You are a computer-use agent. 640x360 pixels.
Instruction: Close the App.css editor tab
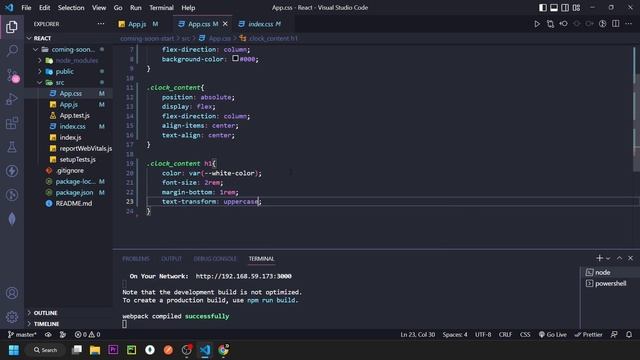[x=225, y=24]
